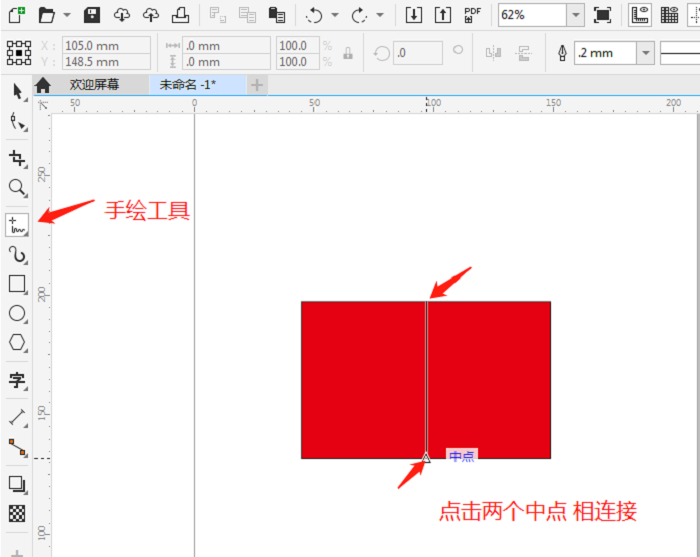The height and width of the screenshot is (557, 700).
Task: Select the Artistic Media tool
Action: pyautogui.click(x=17, y=254)
